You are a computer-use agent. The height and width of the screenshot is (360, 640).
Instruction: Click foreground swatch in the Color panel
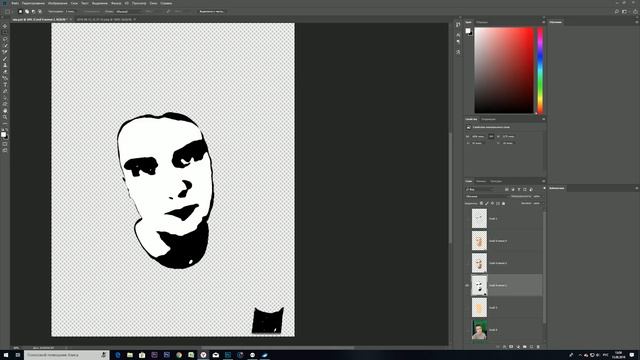[x=468, y=31]
